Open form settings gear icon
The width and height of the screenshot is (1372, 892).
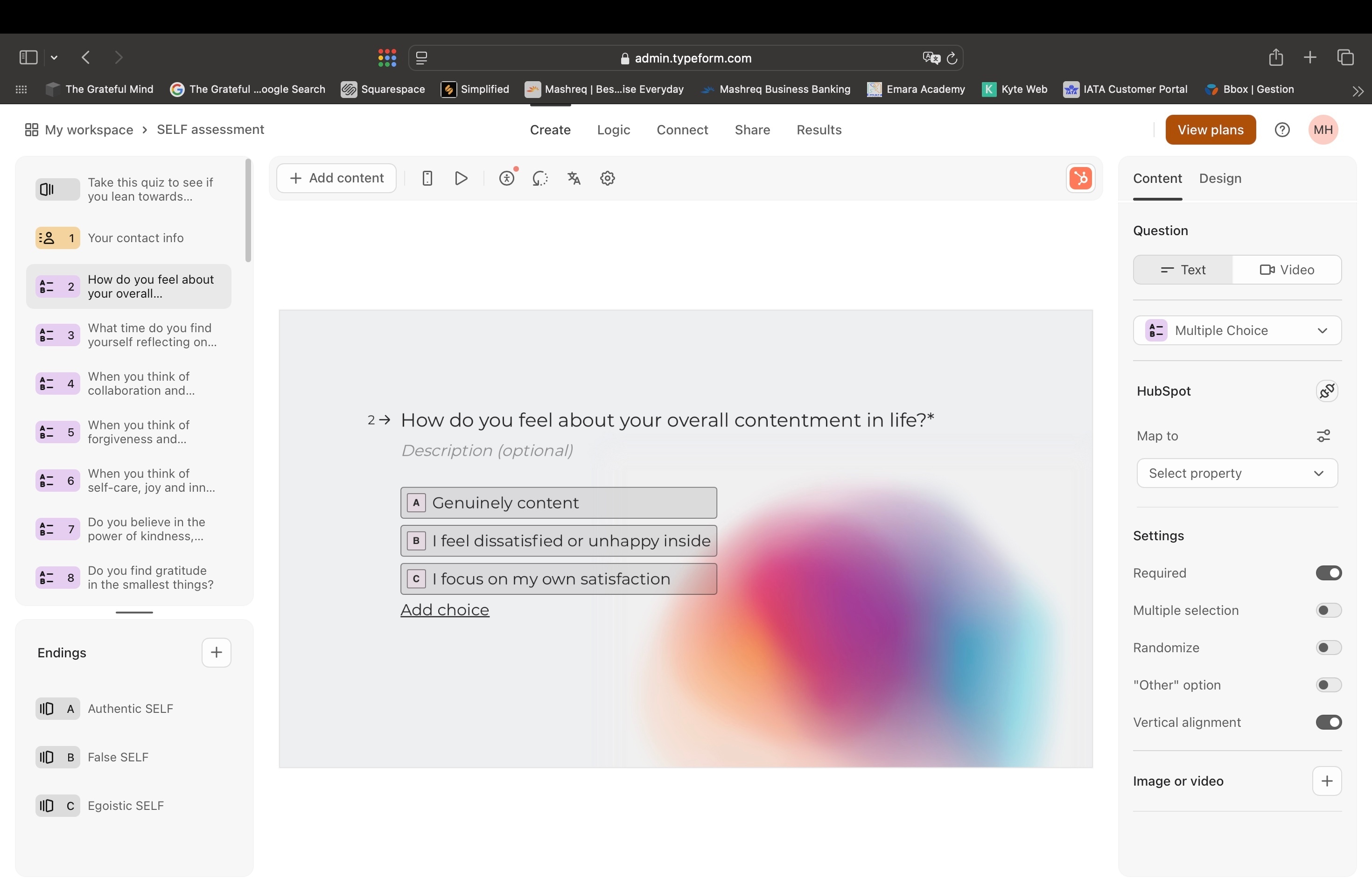608,178
